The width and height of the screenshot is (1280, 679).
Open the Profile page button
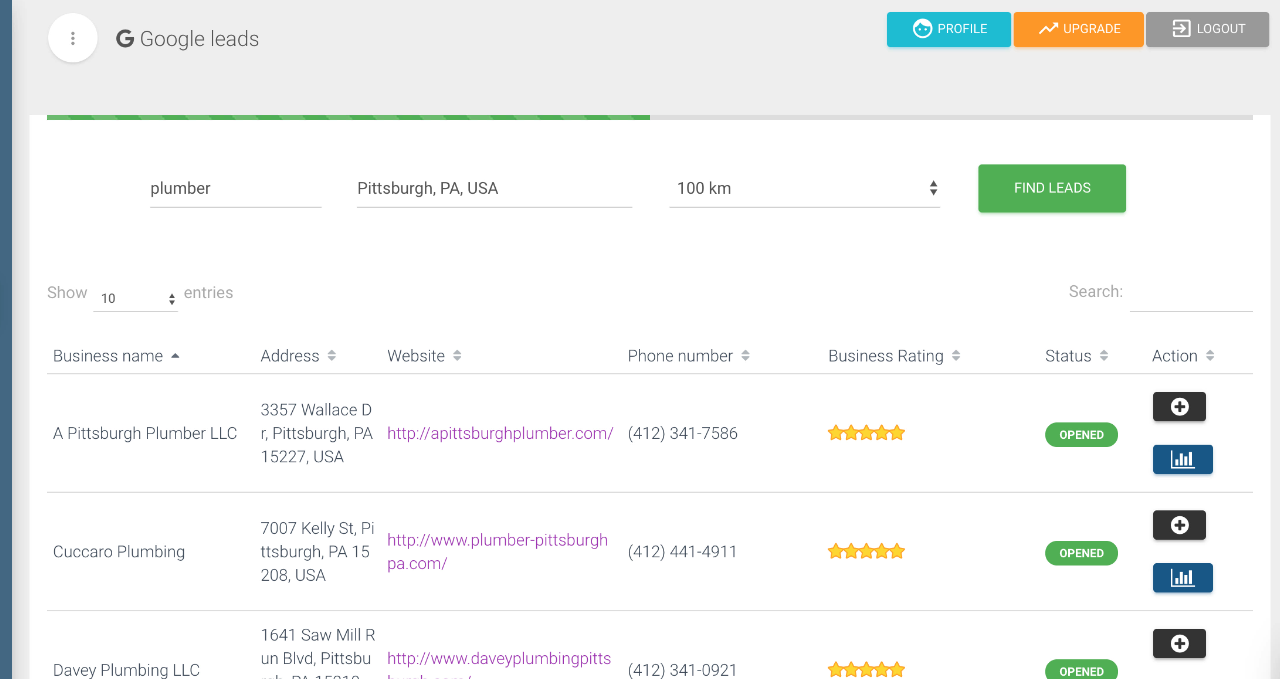(x=948, y=29)
